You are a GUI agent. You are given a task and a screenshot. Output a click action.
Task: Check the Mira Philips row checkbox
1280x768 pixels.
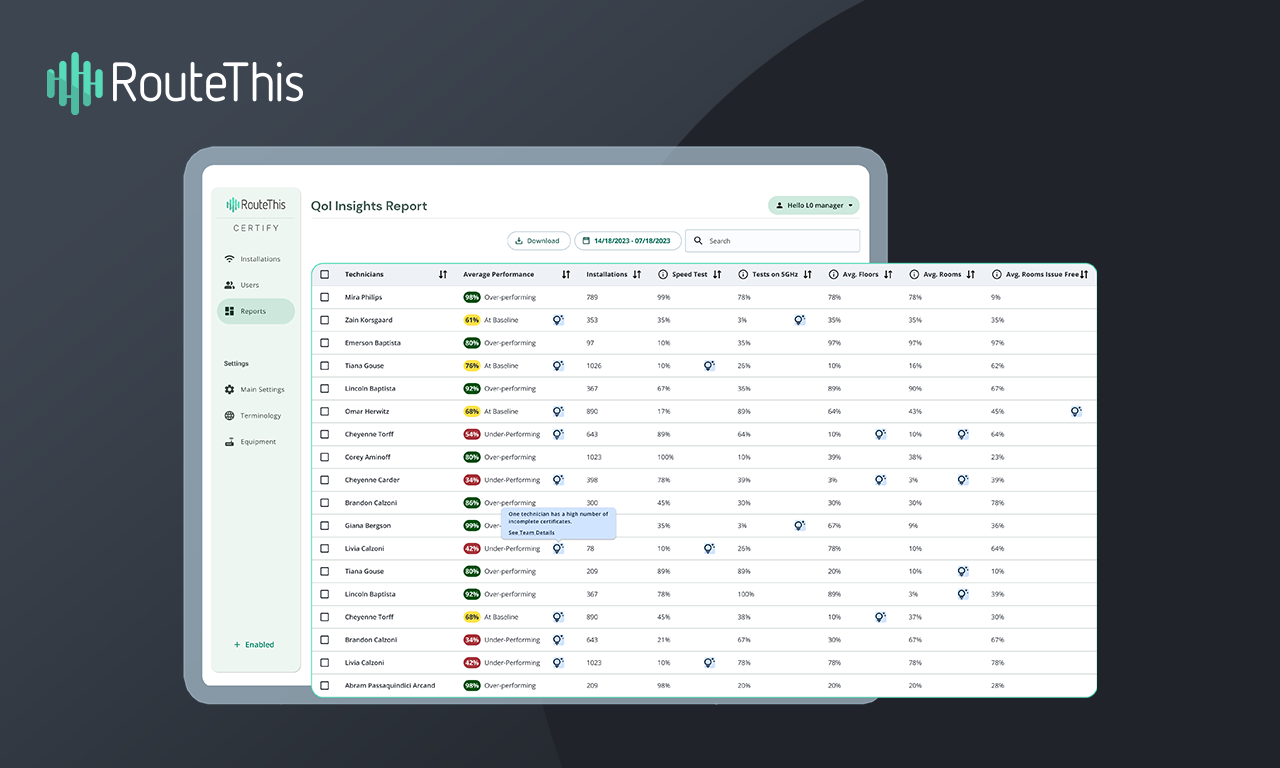pos(324,297)
